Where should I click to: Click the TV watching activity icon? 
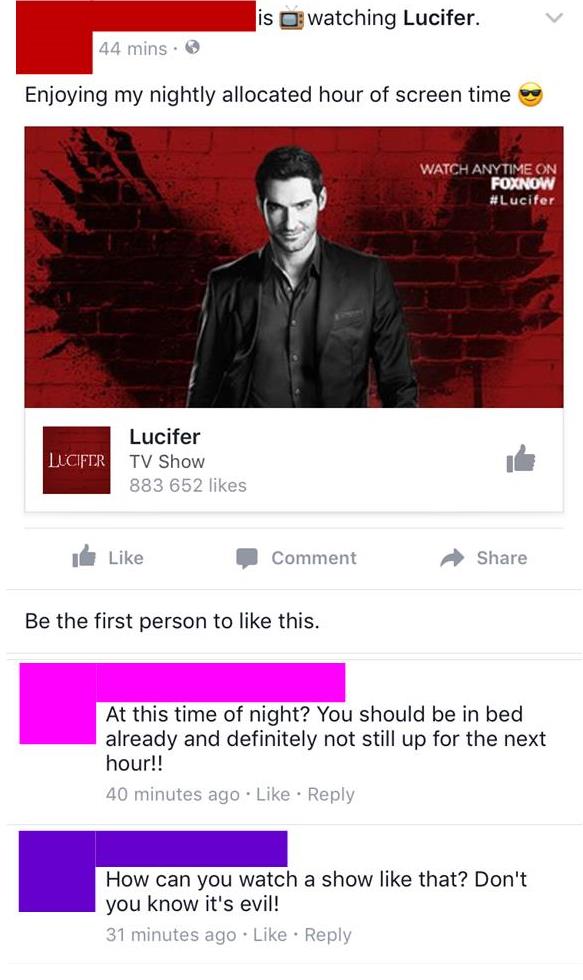(291, 18)
